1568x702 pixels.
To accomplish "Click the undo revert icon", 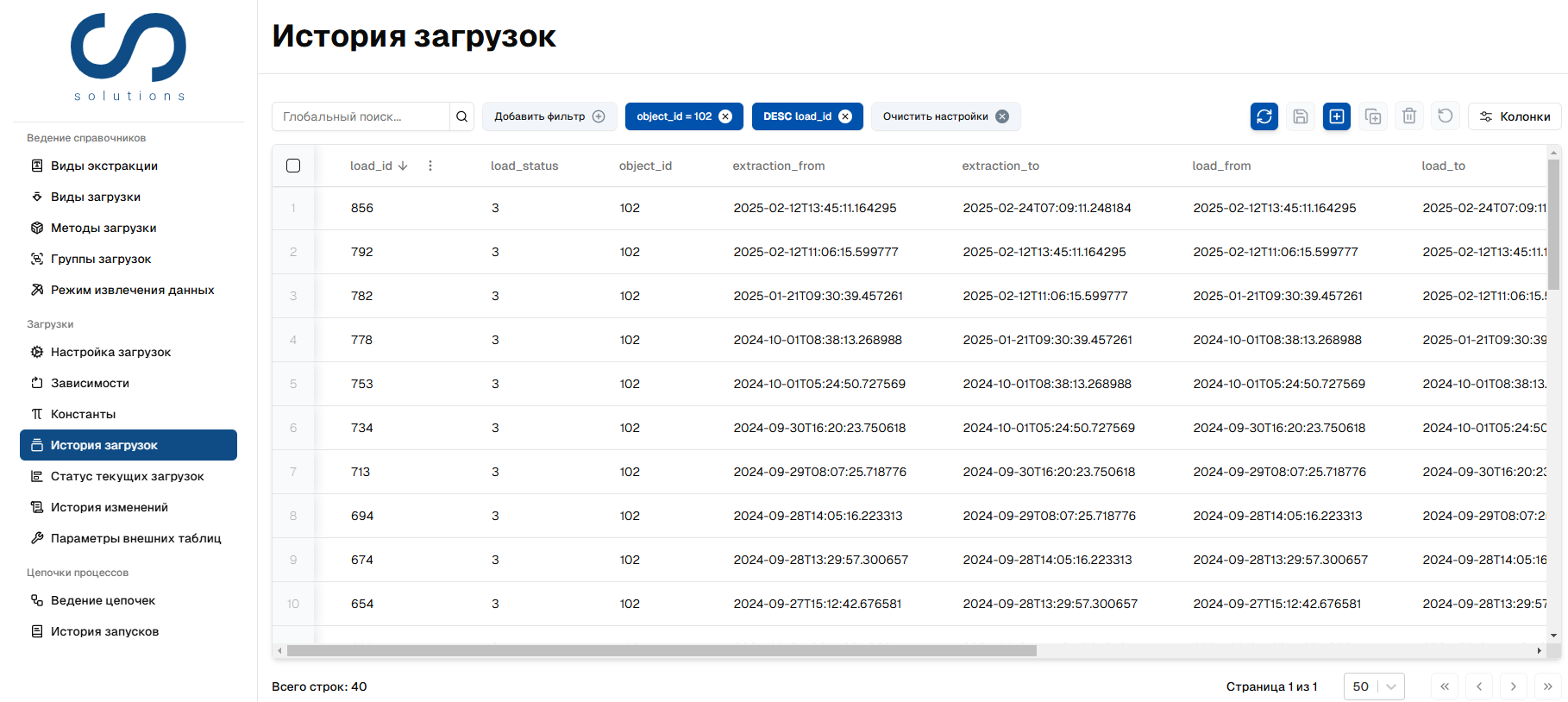I will click(1445, 116).
